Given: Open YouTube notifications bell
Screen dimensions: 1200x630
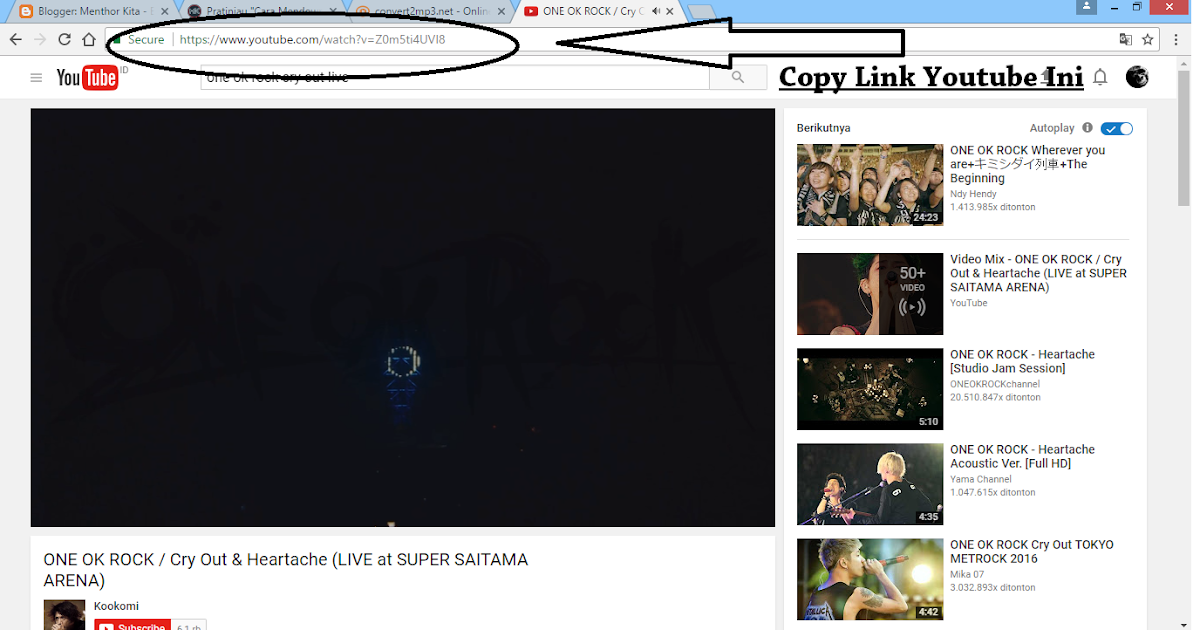Looking at the screenshot, I should (x=1100, y=77).
